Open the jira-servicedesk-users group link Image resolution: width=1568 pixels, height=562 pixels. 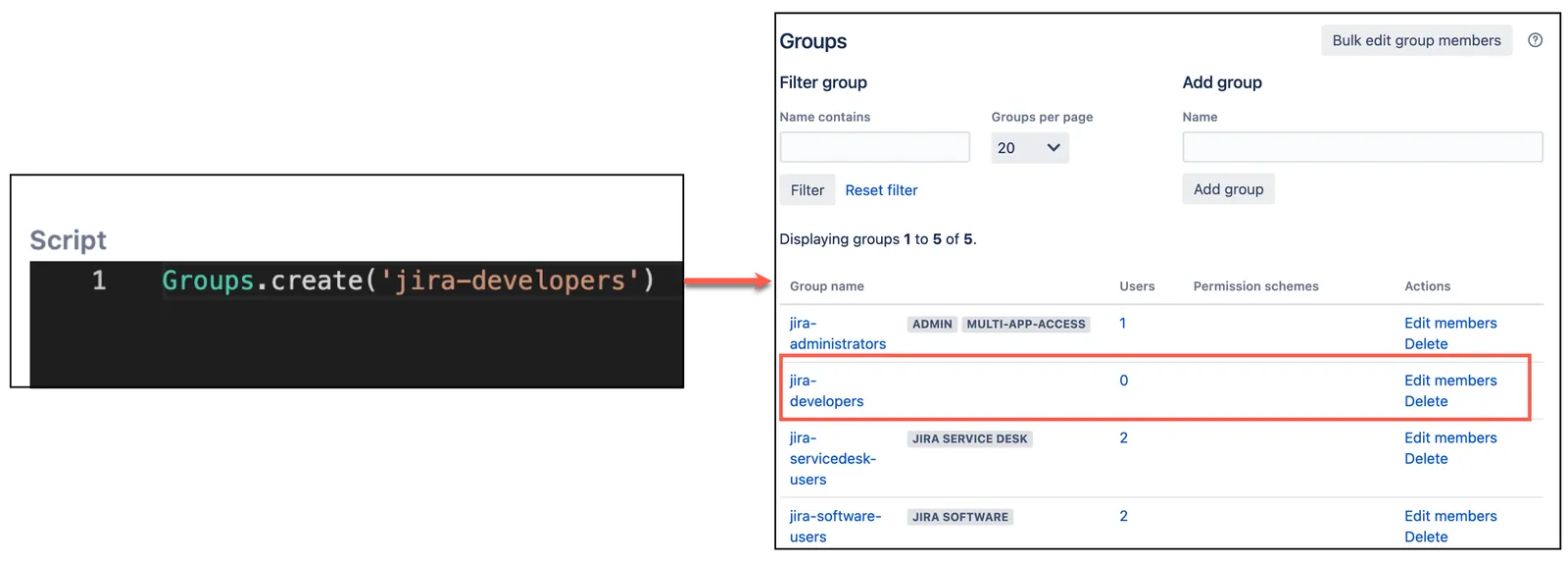(832, 458)
